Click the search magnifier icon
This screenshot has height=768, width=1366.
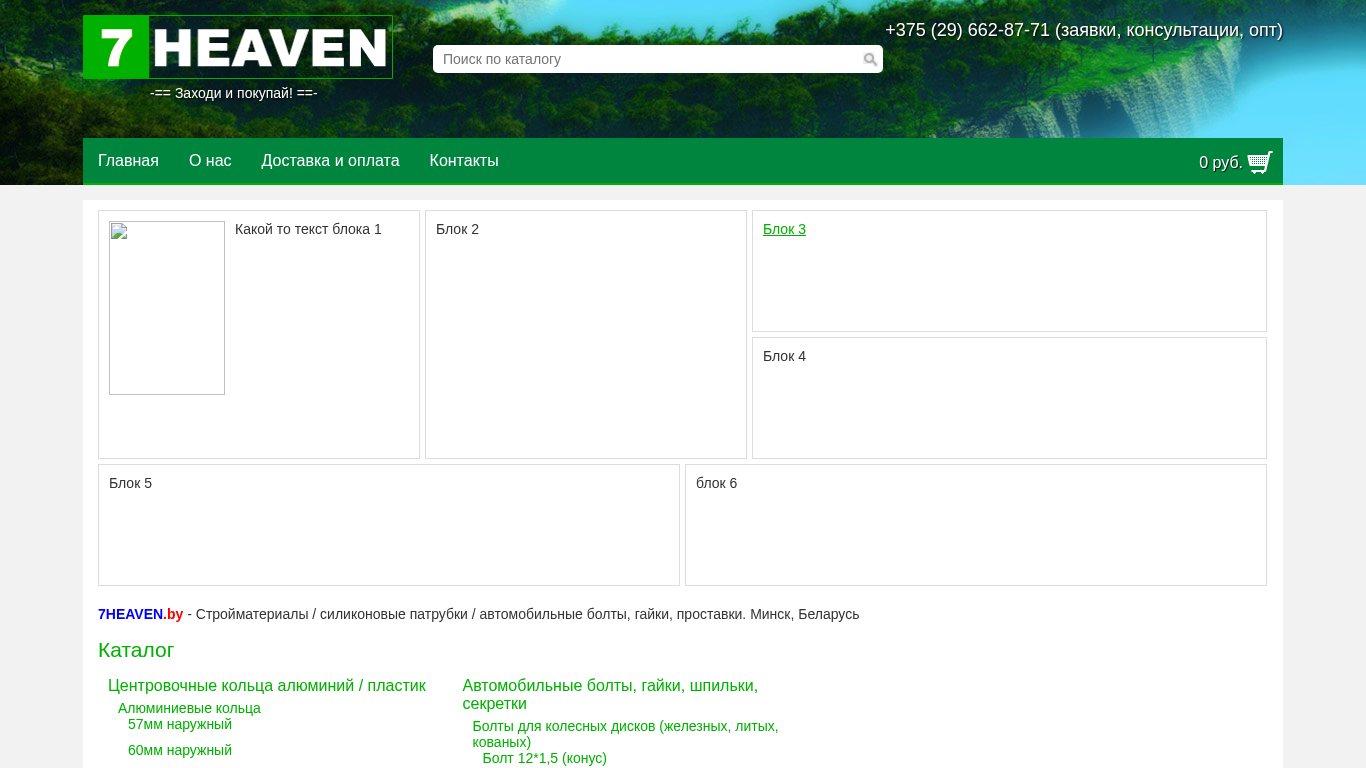pyautogui.click(x=870, y=60)
